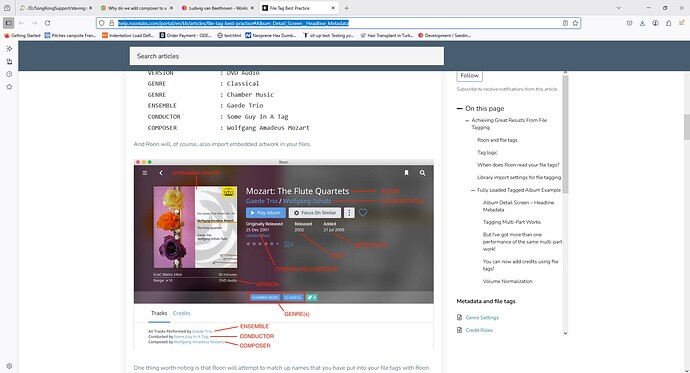Open the Firefox downloads icon
Viewport: 690px width, 373px height.
642,23
